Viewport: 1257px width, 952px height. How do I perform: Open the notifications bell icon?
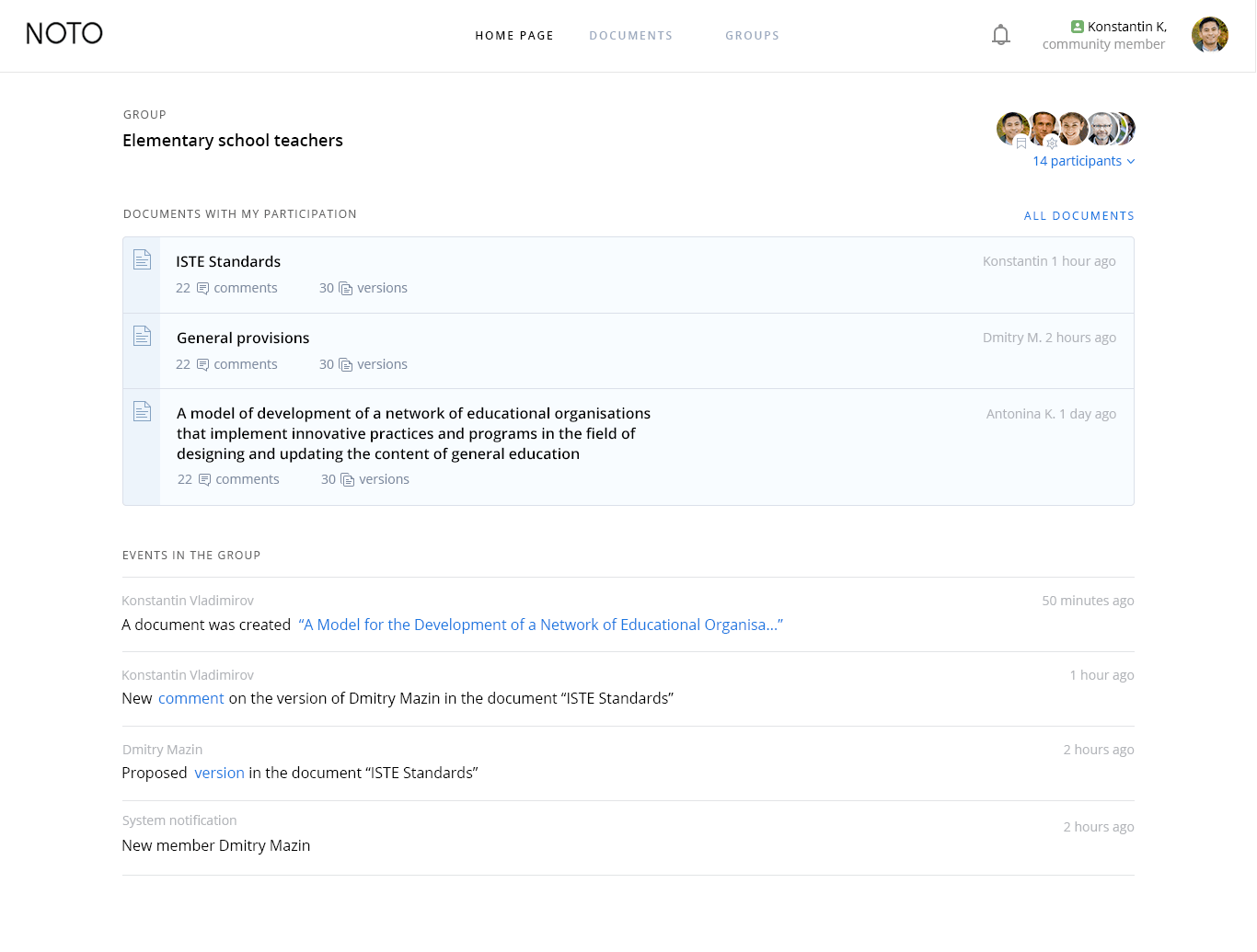tap(1001, 35)
